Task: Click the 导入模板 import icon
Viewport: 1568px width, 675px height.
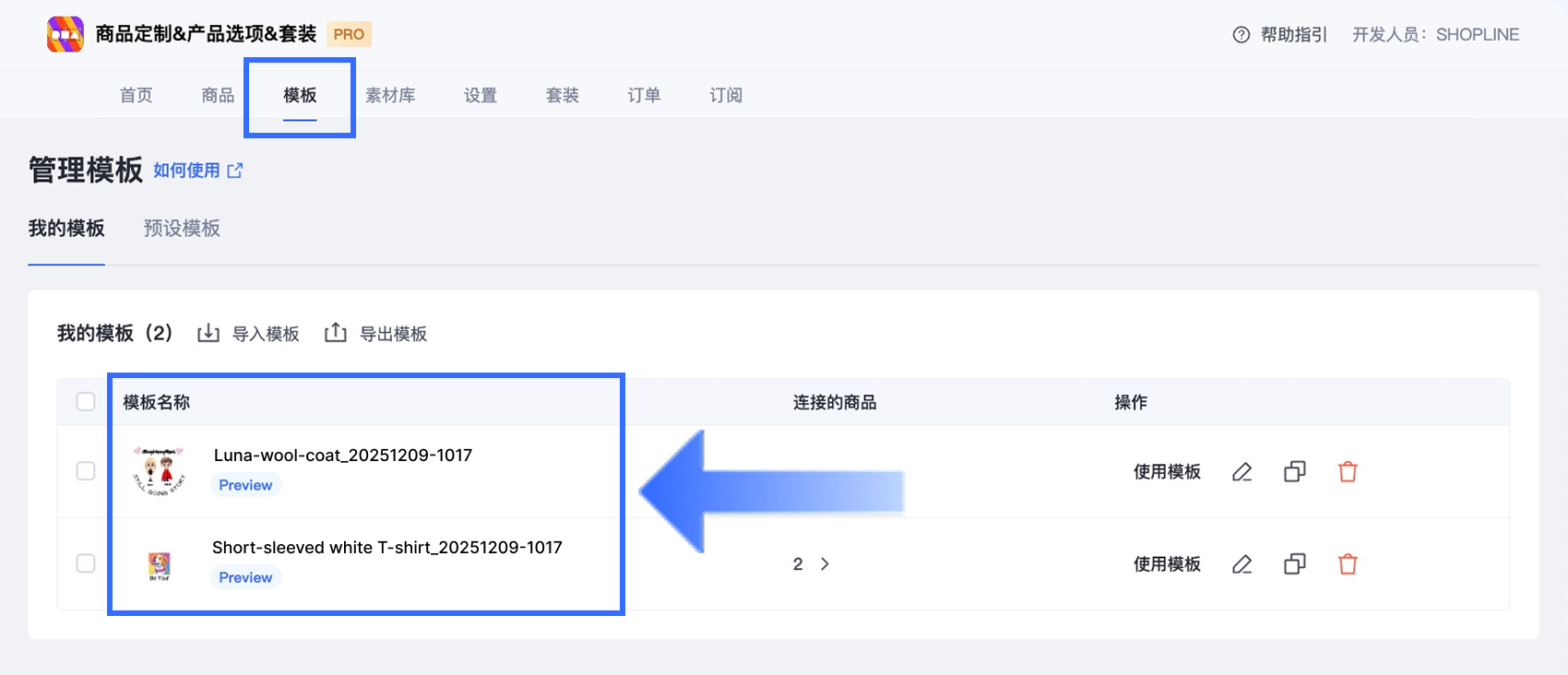Action: (x=208, y=333)
